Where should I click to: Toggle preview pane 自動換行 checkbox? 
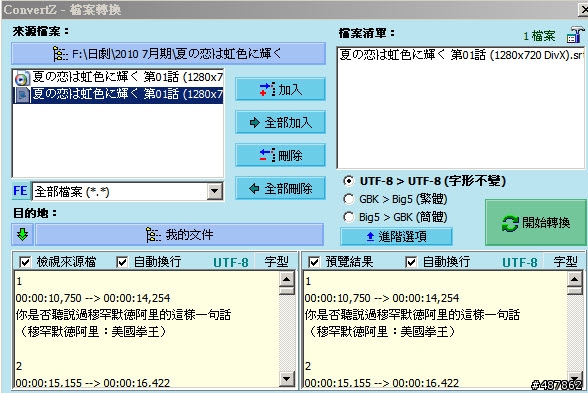(x=411, y=262)
